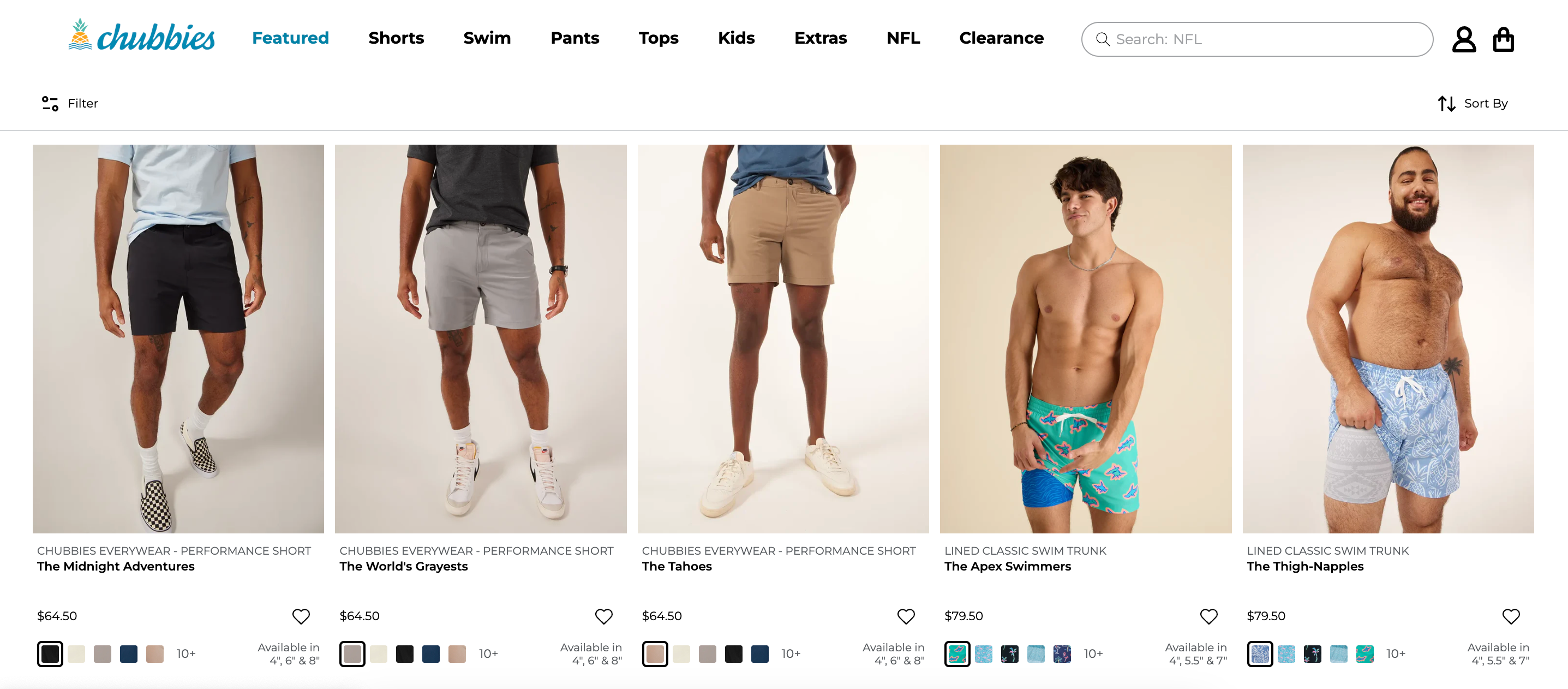
Task: Open the Shorts menu
Action: click(x=396, y=38)
